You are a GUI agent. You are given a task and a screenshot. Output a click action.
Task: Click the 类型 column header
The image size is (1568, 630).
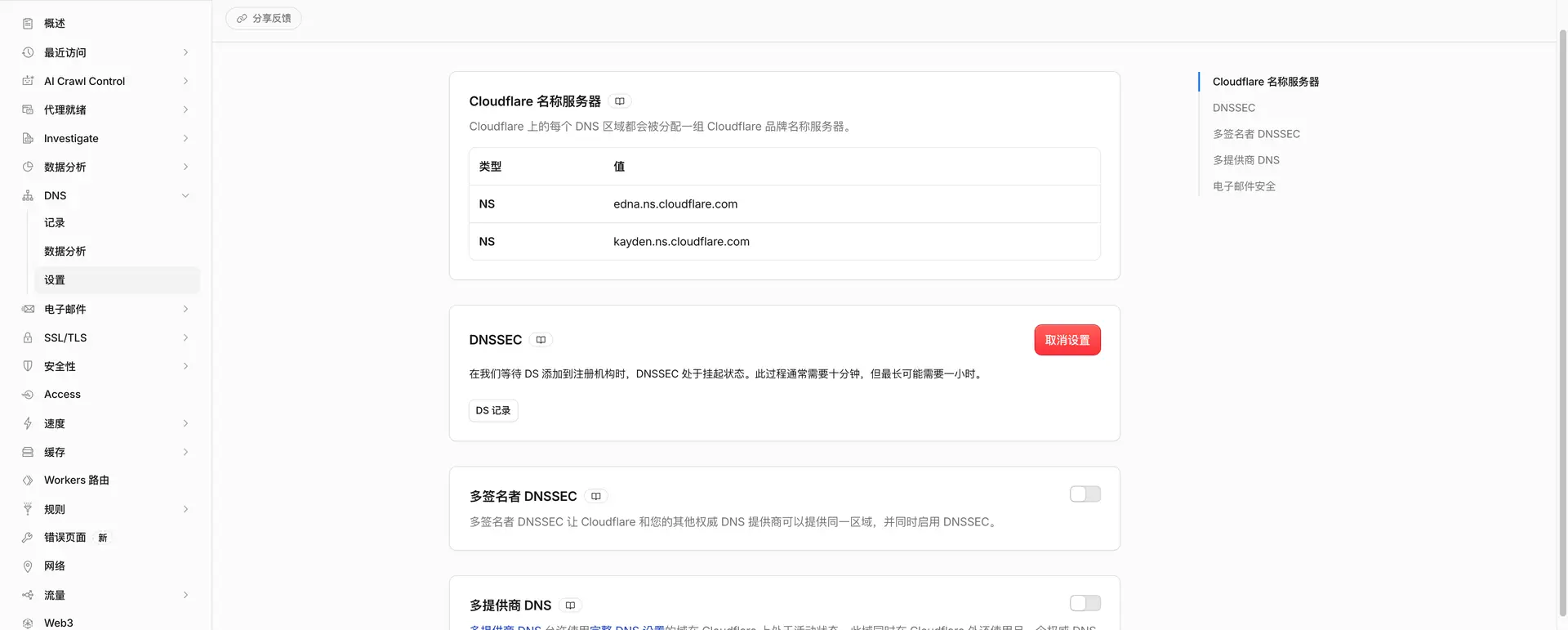click(x=490, y=167)
